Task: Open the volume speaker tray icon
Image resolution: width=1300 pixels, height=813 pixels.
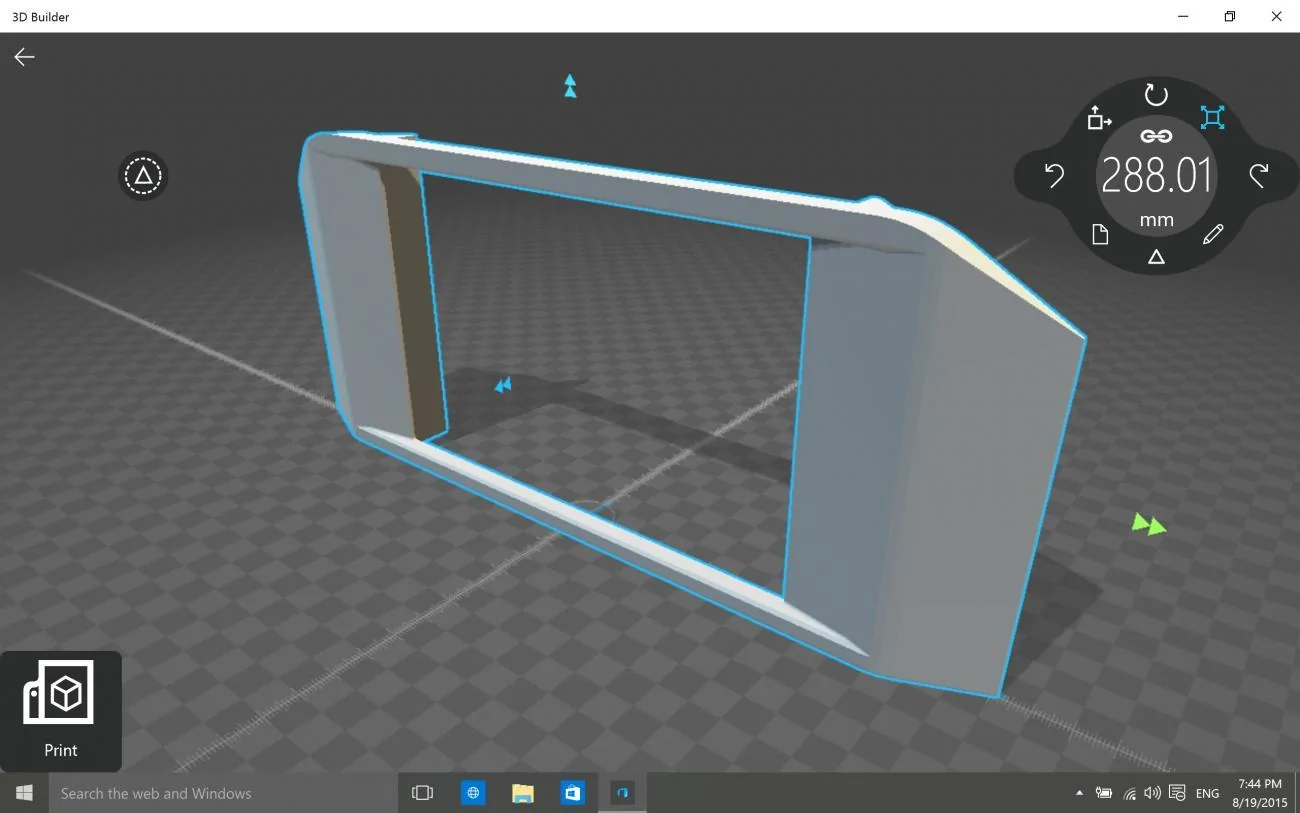Action: tap(1152, 793)
